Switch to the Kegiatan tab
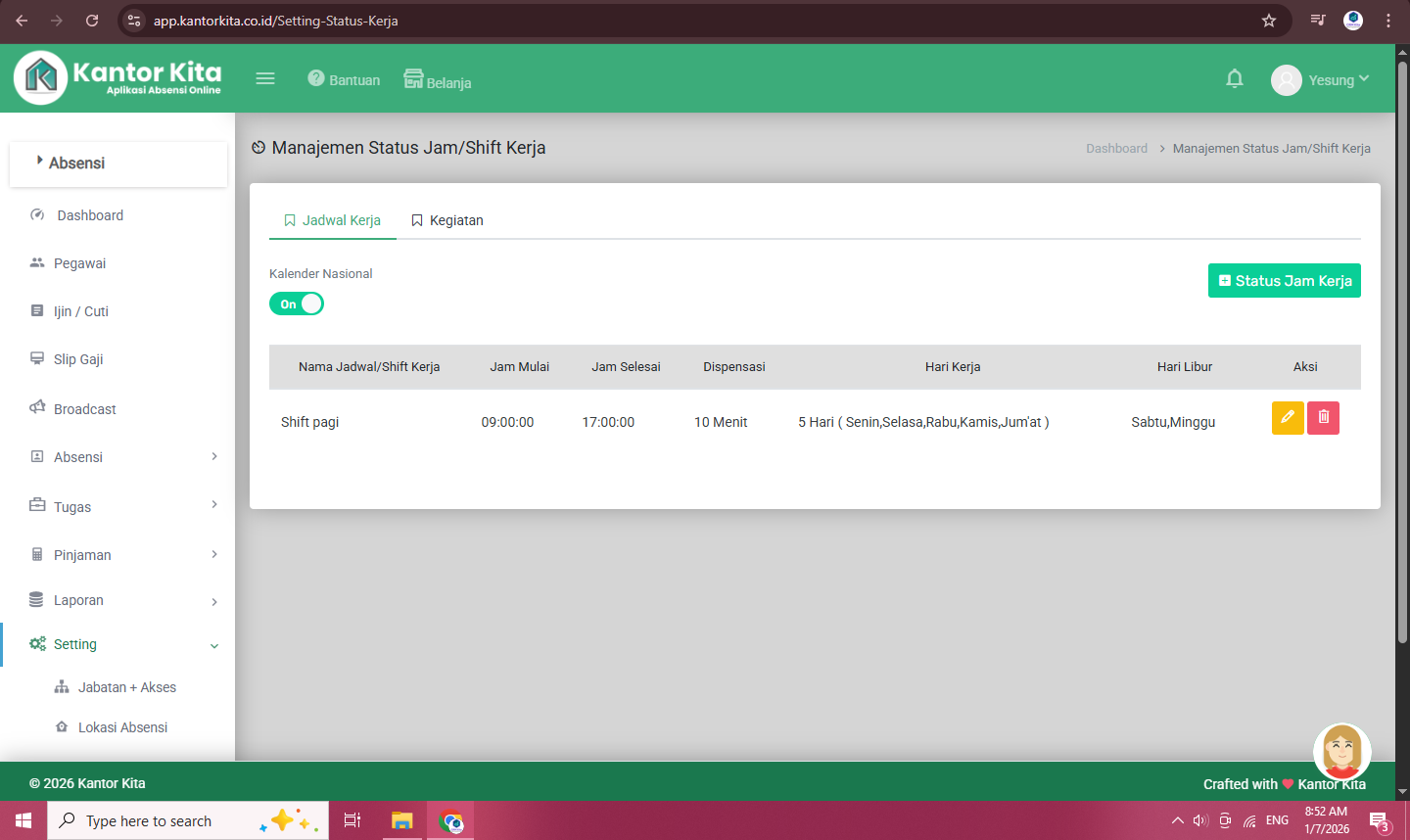This screenshot has height=840, width=1410. [447, 220]
